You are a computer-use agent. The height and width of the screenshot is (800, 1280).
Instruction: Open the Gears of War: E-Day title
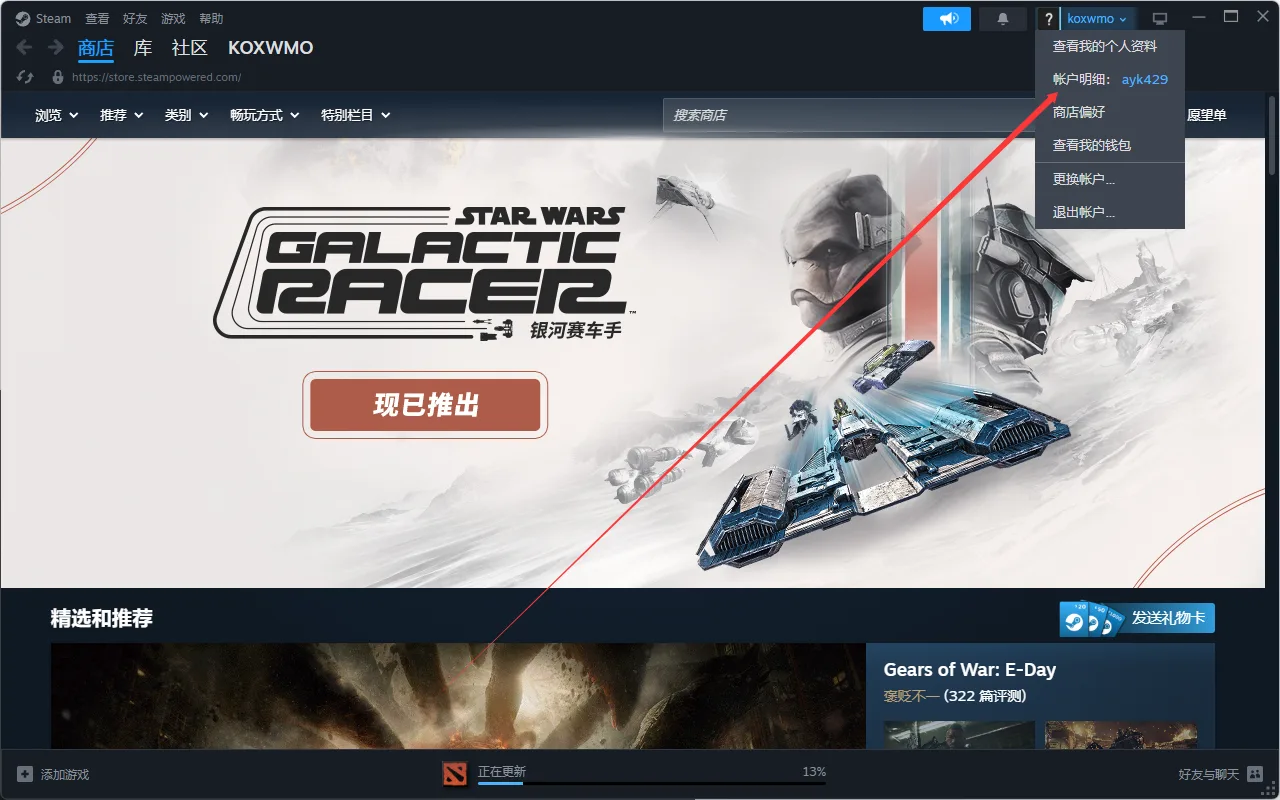click(970, 670)
